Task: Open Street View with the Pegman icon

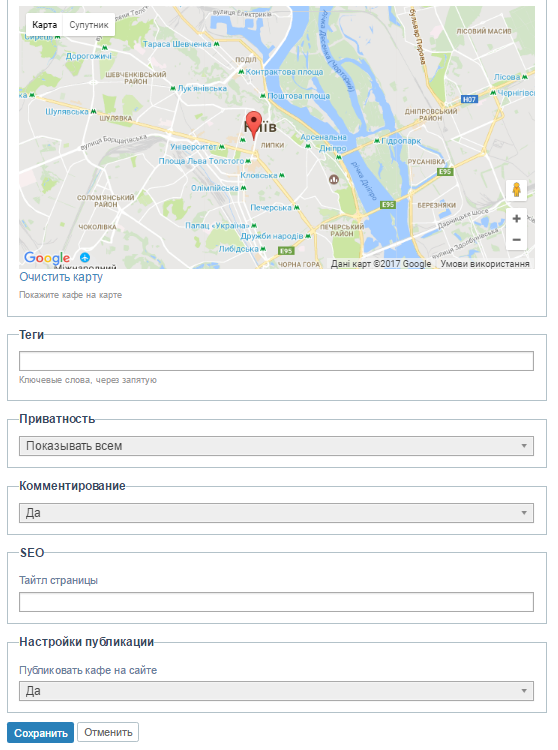Action: pos(516,190)
